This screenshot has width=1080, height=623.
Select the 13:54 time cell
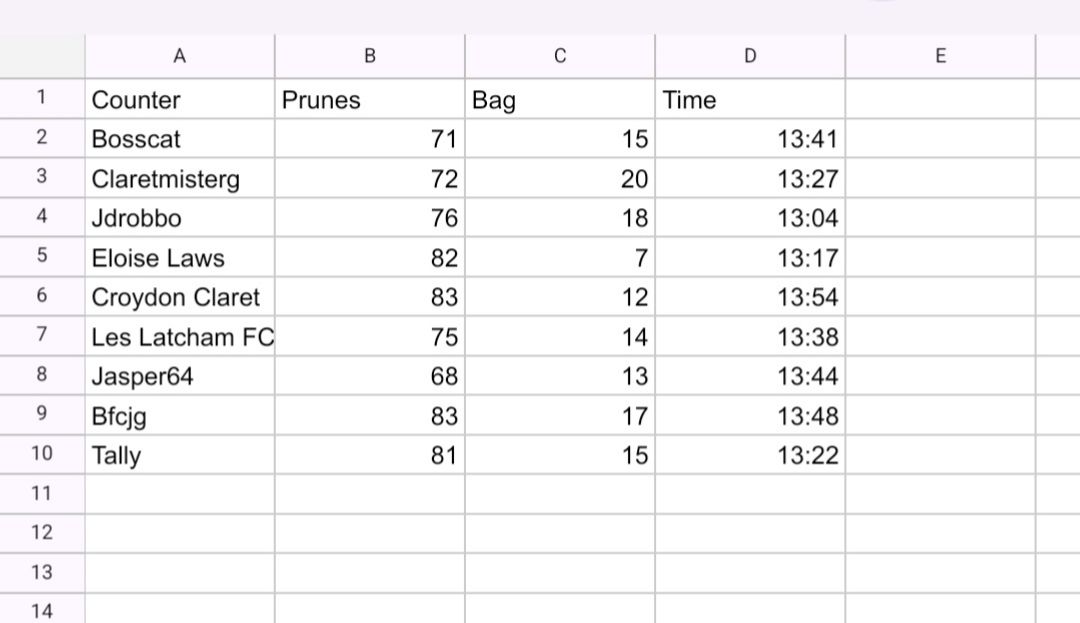click(x=750, y=297)
